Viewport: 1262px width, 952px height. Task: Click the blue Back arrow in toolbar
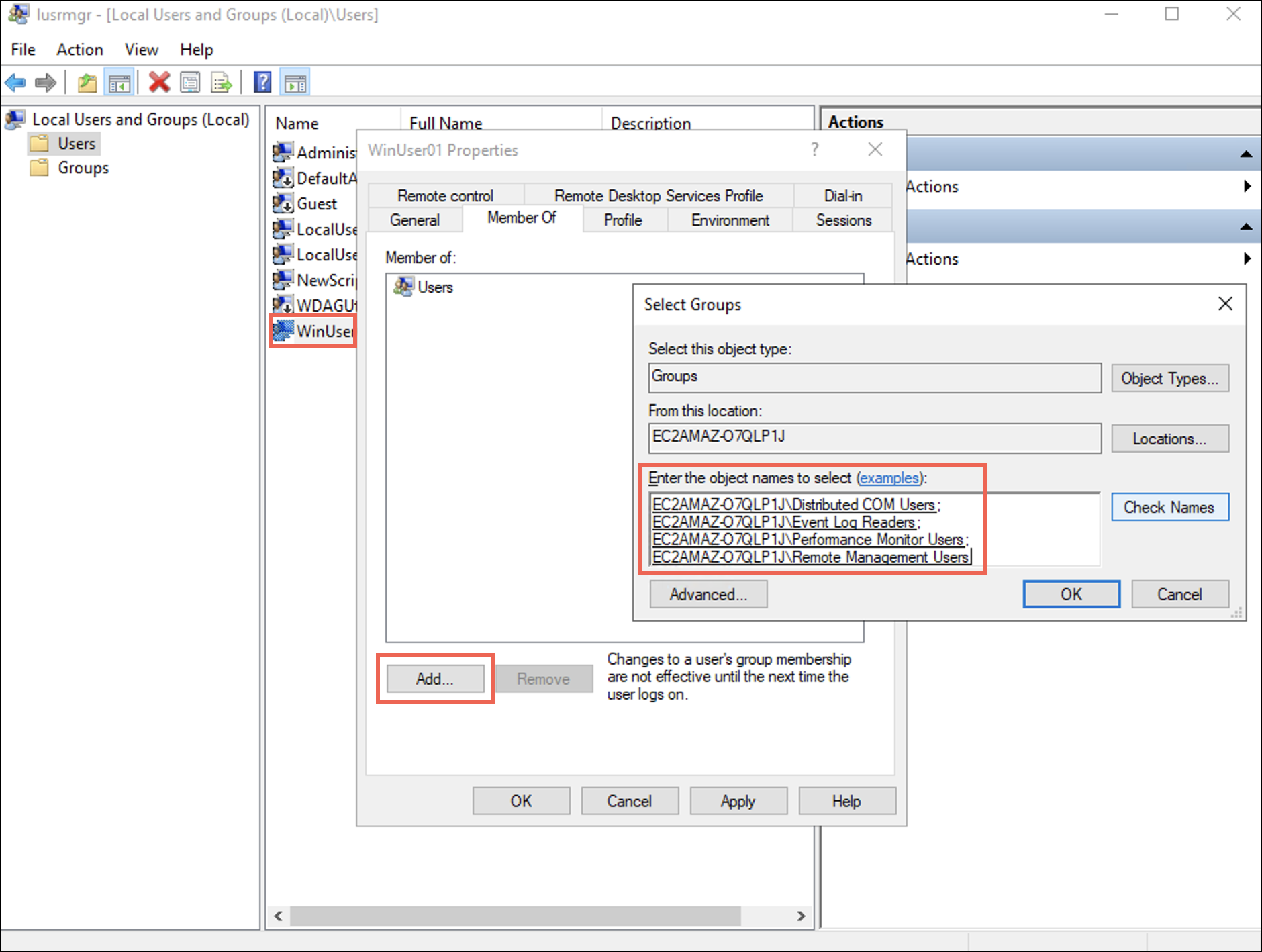coord(15,83)
